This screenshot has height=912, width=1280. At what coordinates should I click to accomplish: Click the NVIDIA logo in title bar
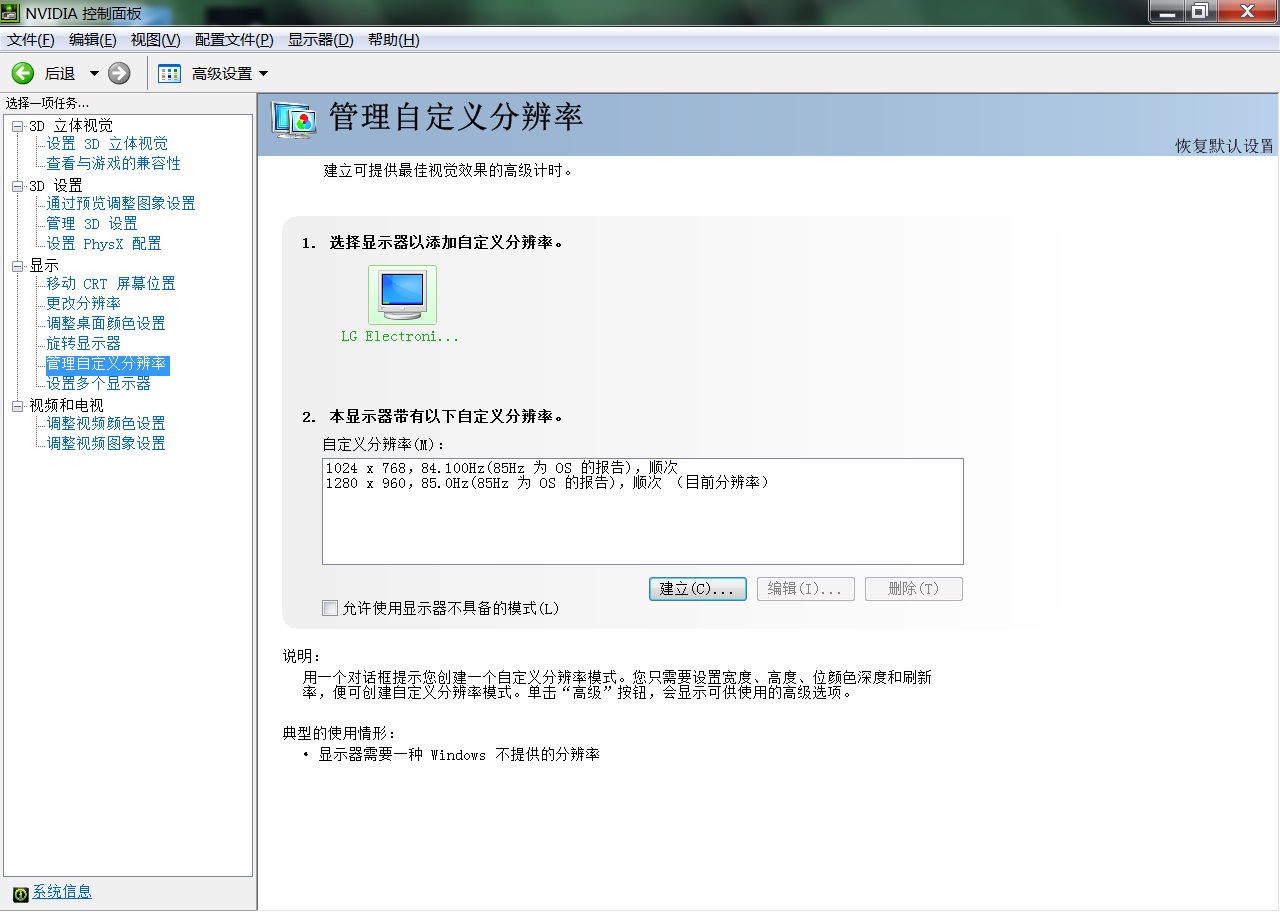point(12,12)
